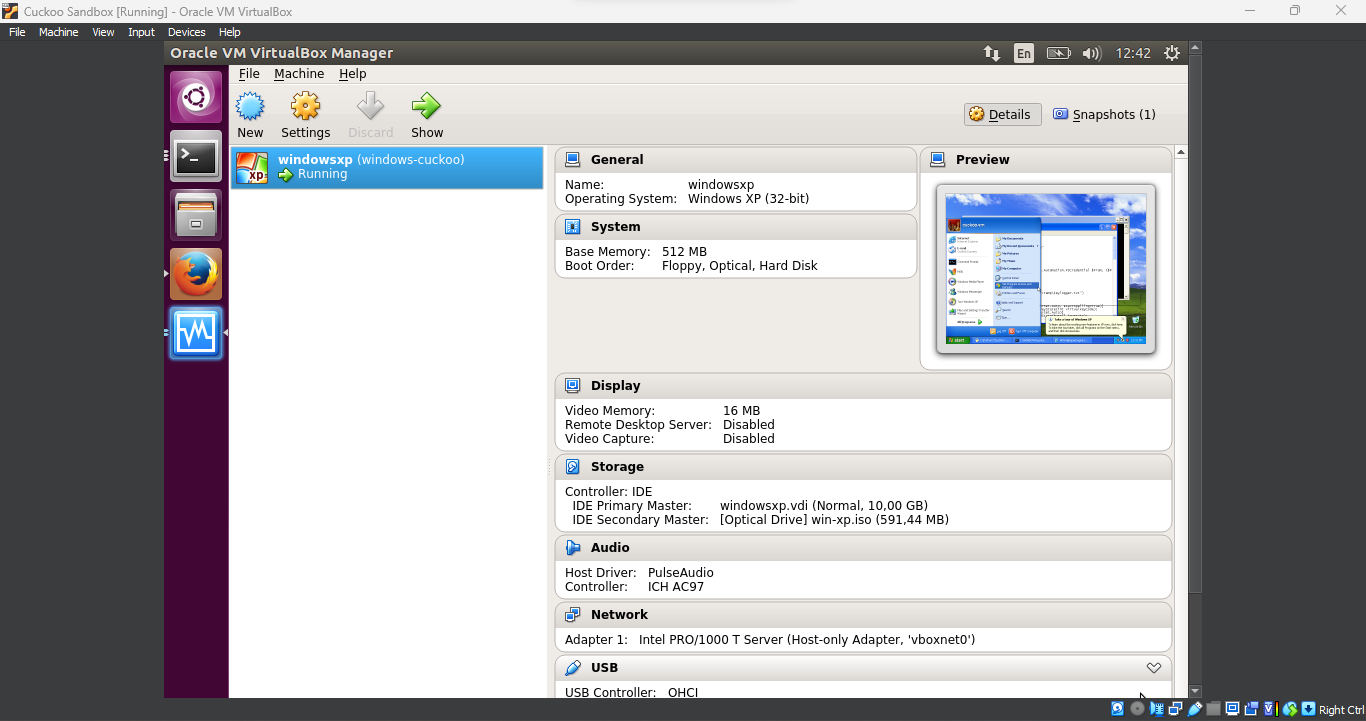Click the Intel PRO/1000 T Server adapter text
Screen dimensions: 1366x721
pyautogui.click(x=807, y=640)
